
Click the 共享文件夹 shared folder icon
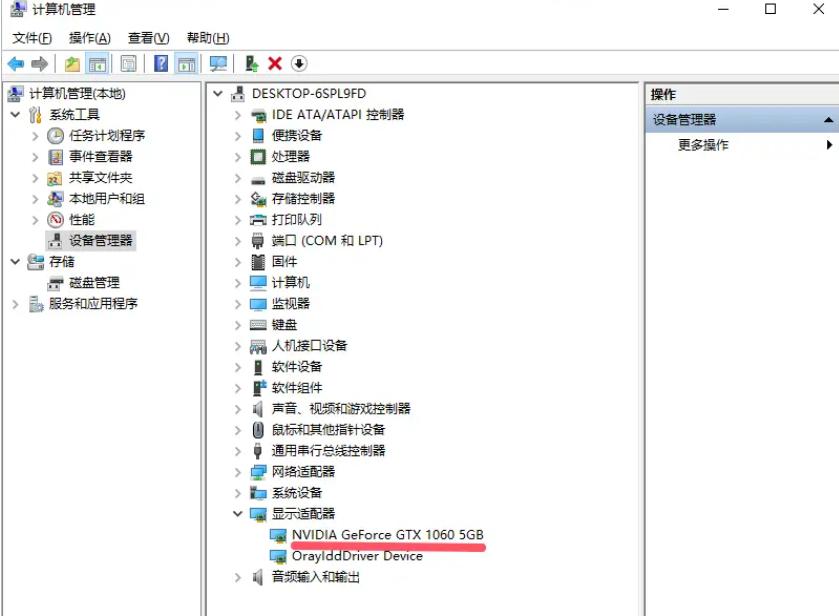tap(55, 178)
